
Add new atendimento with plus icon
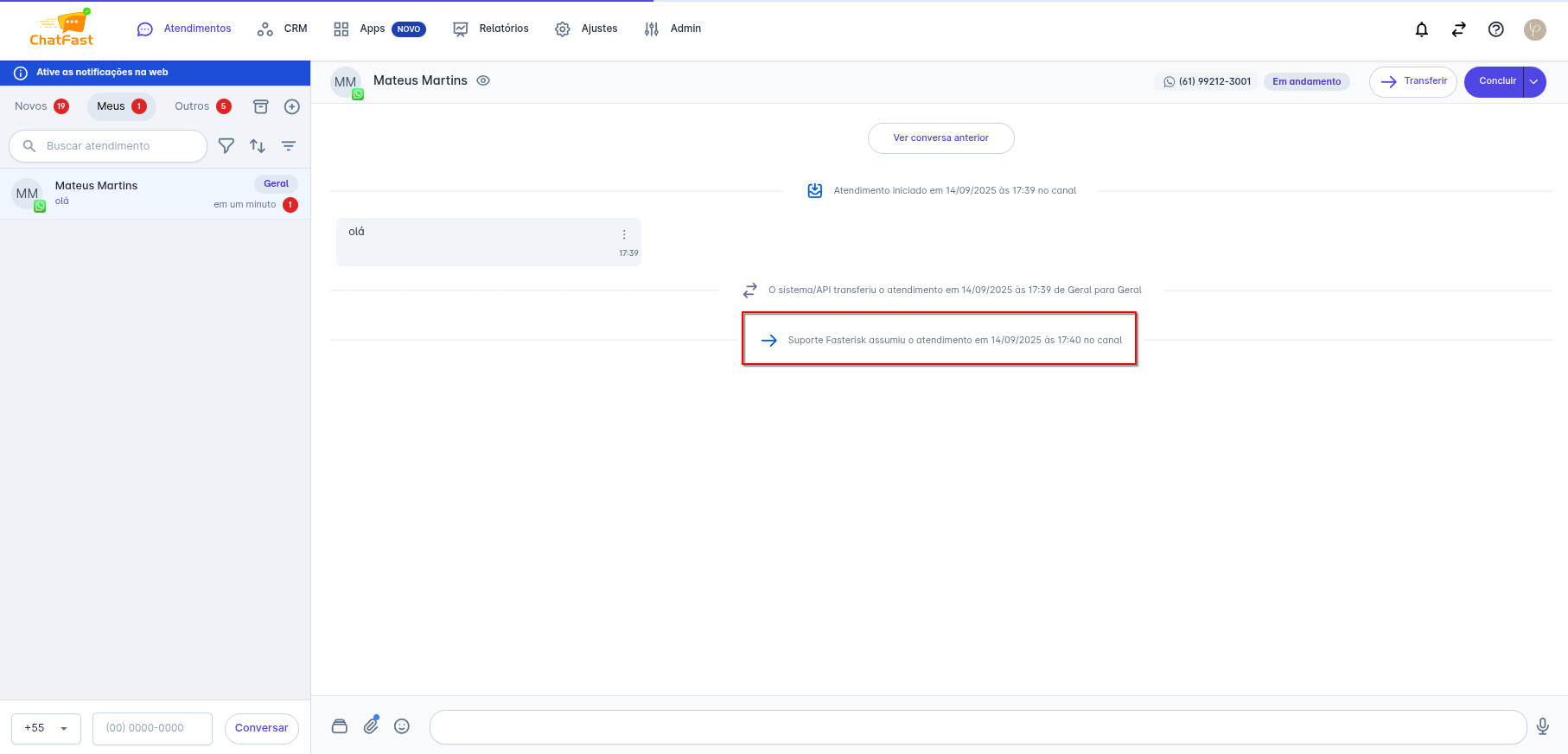tap(292, 106)
